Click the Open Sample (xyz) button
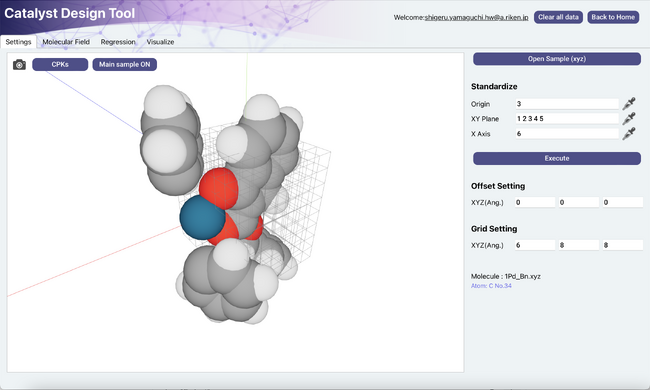 click(x=557, y=59)
